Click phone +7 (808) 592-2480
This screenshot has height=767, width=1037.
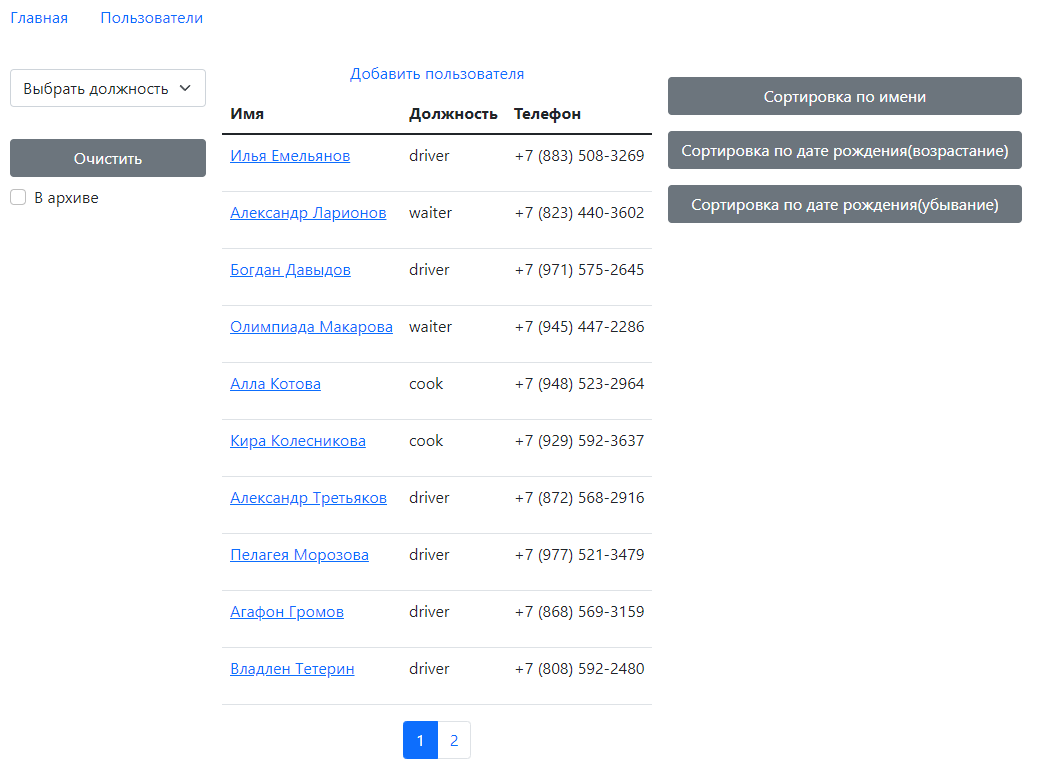pos(579,668)
